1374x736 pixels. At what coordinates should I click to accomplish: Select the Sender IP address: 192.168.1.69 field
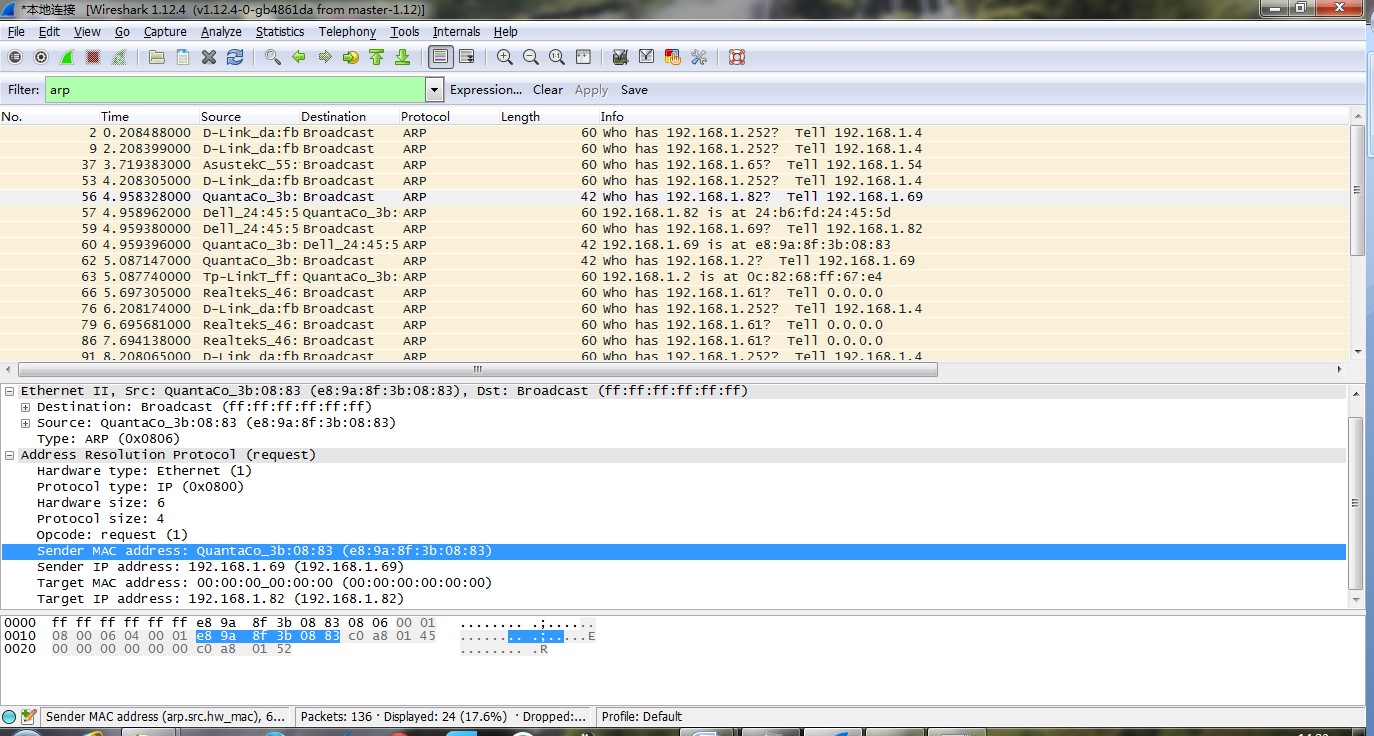(220, 567)
